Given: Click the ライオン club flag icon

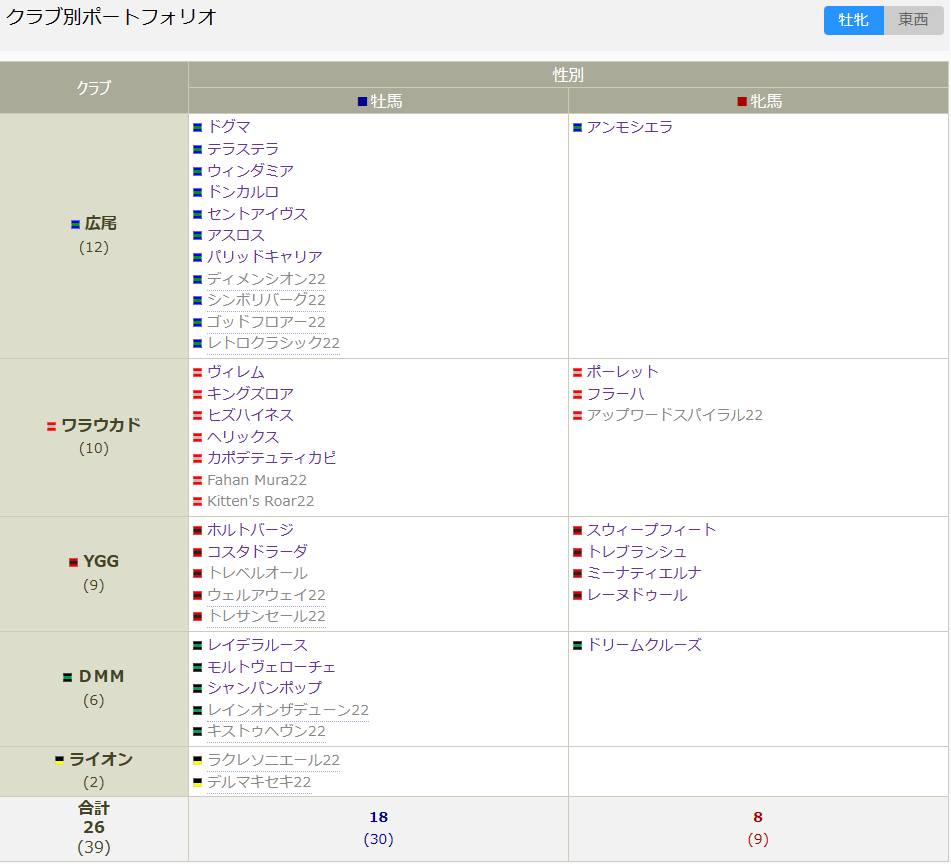Looking at the screenshot, I should click(59, 761).
